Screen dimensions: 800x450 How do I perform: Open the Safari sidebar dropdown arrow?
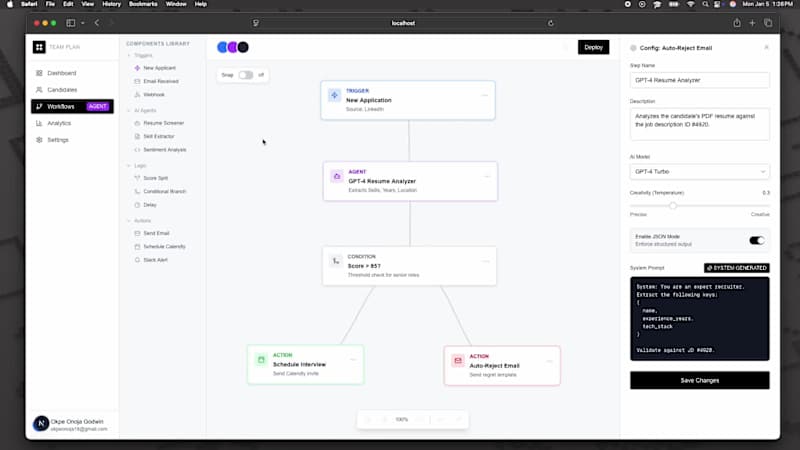[83, 23]
